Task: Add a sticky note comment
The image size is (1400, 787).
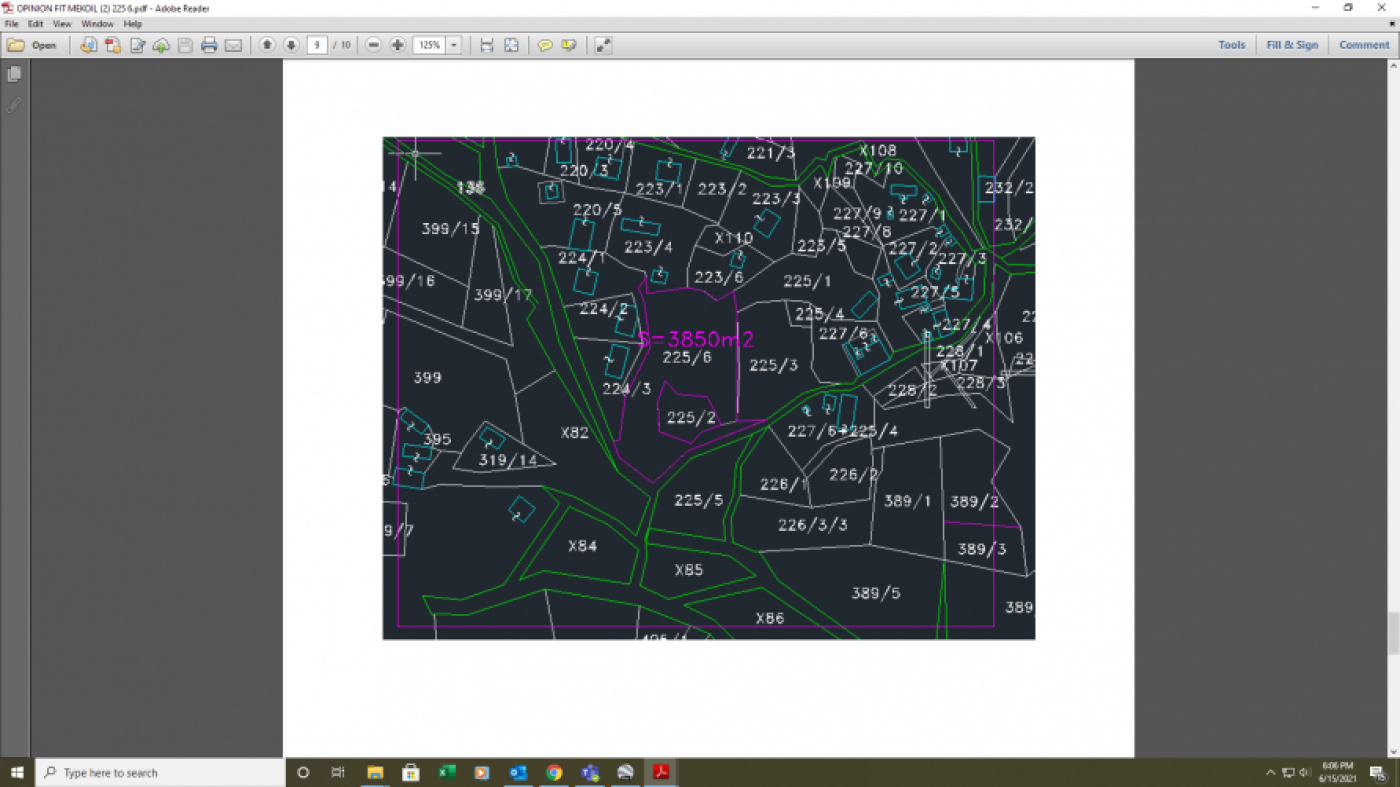Action: click(x=545, y=45)
